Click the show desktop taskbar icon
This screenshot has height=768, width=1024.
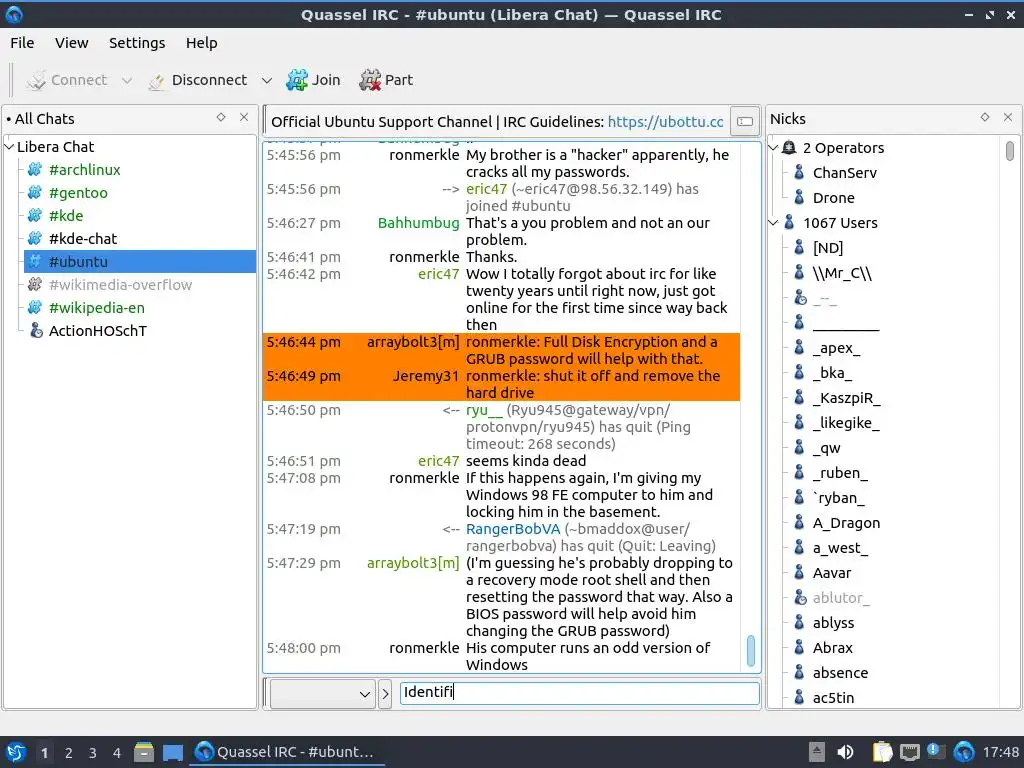tap(173, 753)
